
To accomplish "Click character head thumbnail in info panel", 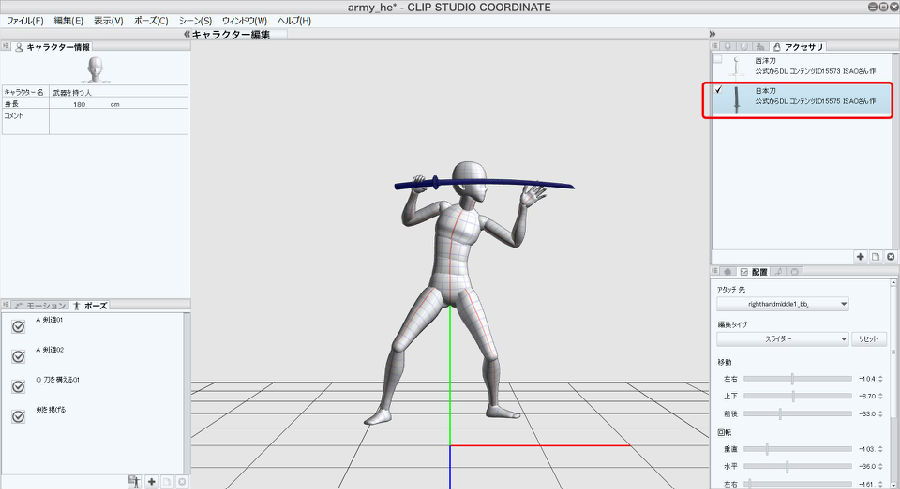I will point(95,68).
